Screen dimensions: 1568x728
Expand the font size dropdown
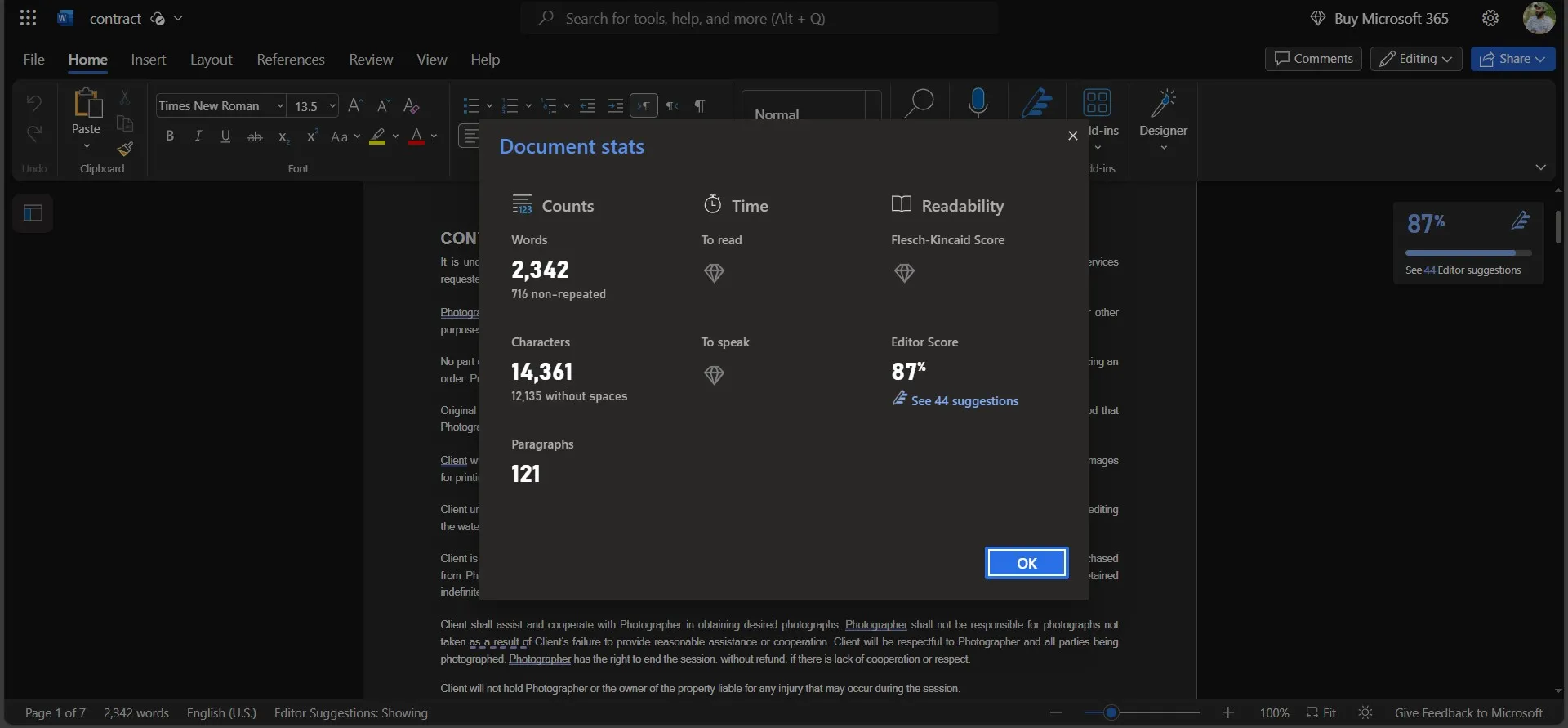332,106
